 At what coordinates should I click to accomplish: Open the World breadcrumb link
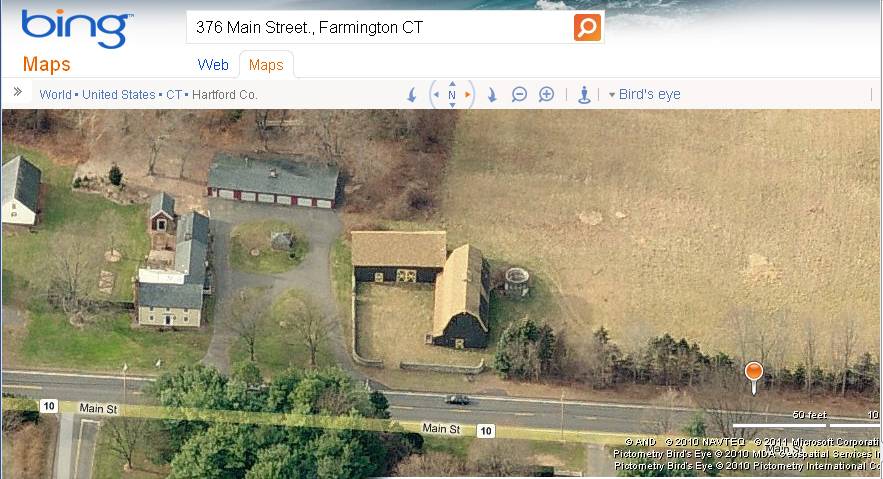tap(55, 95)
